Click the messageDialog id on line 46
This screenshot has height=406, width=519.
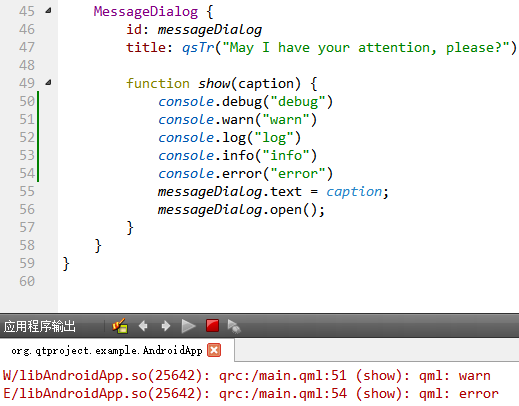coord(210,30)
